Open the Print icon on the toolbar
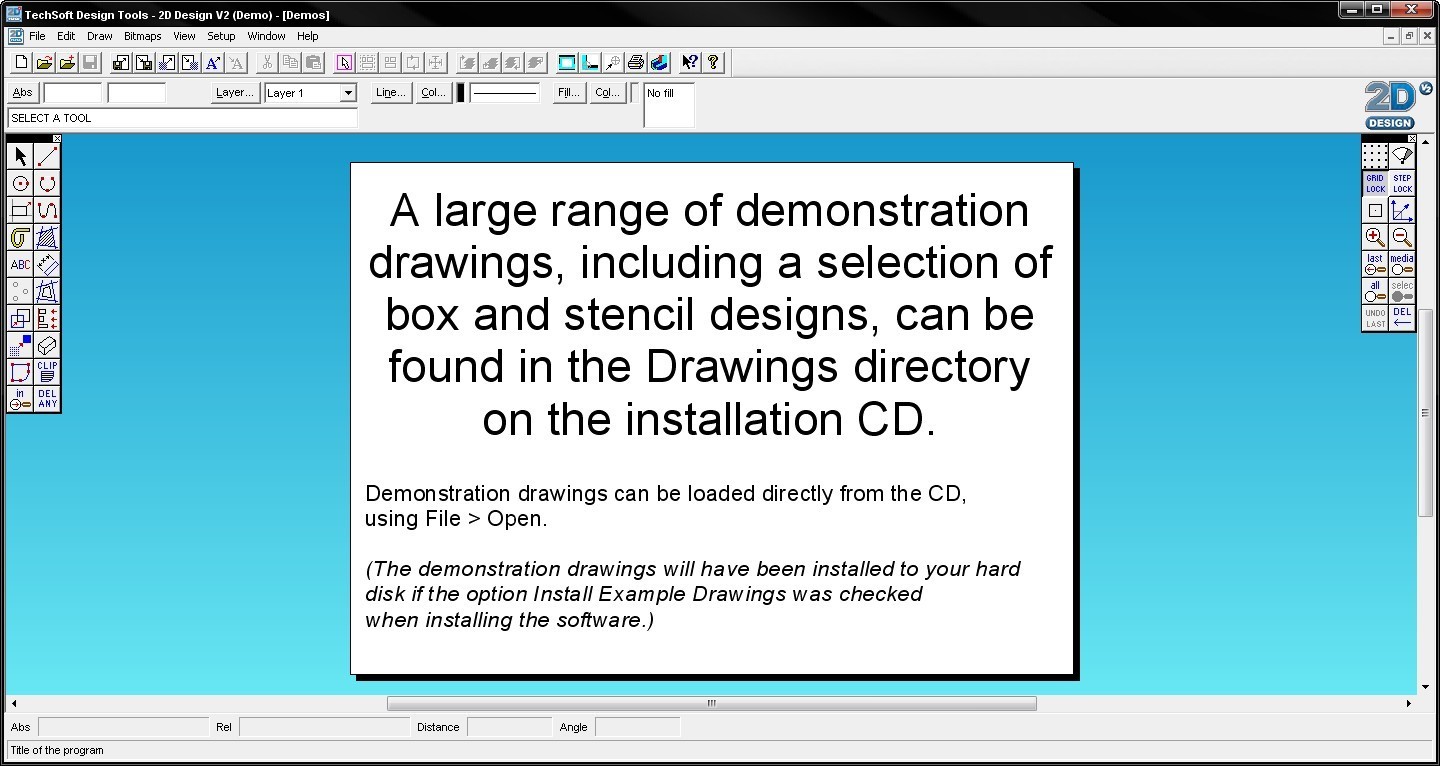The width and height of the screenshot is (1440, 766). [x=635, y=62]
